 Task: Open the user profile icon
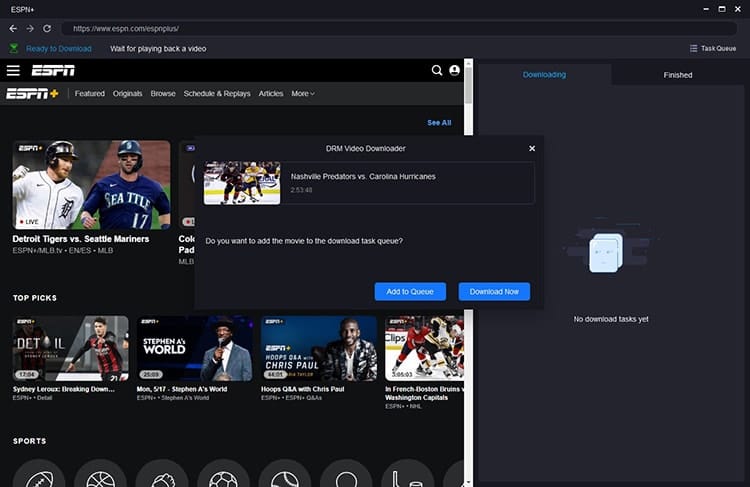click(454, 70)
